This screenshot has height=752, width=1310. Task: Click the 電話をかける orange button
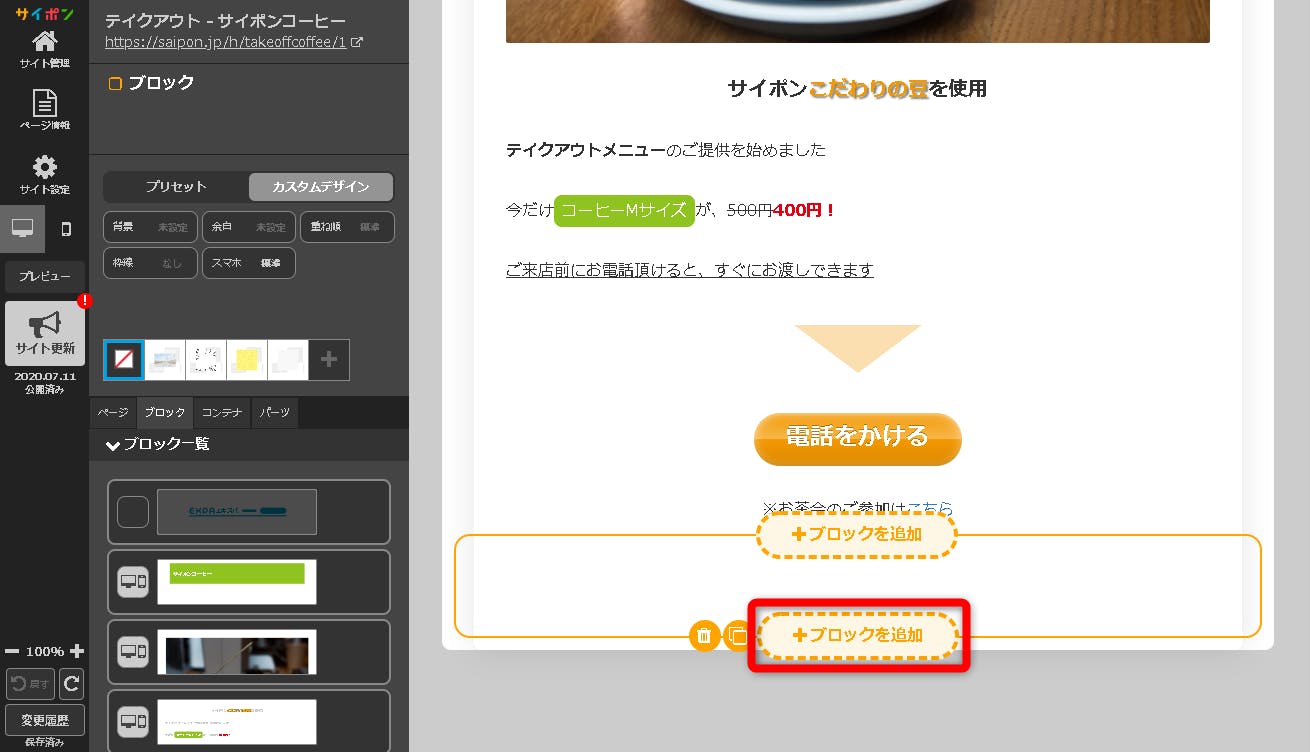(x=857, y=438)
